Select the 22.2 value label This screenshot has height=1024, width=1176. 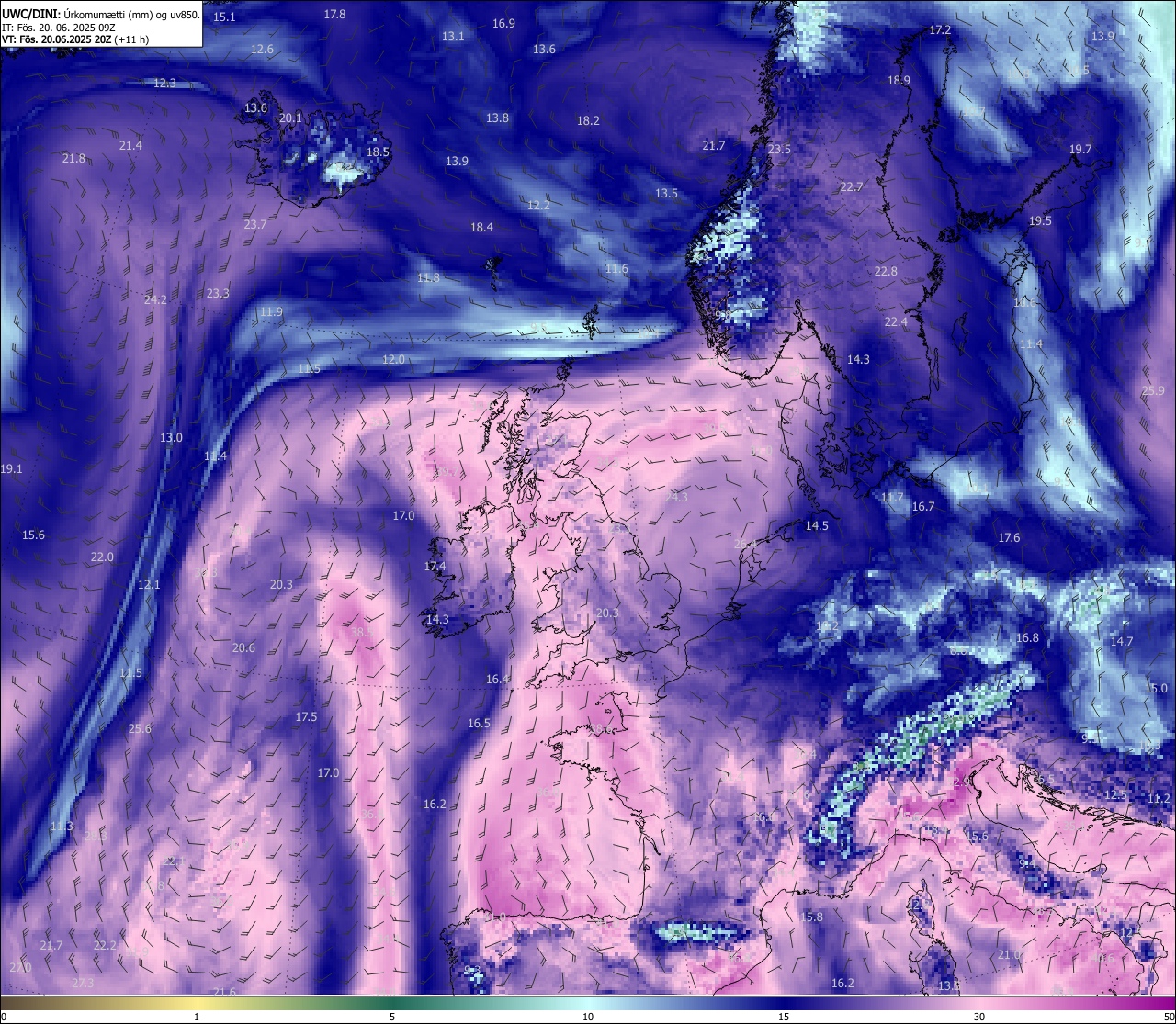105,945
